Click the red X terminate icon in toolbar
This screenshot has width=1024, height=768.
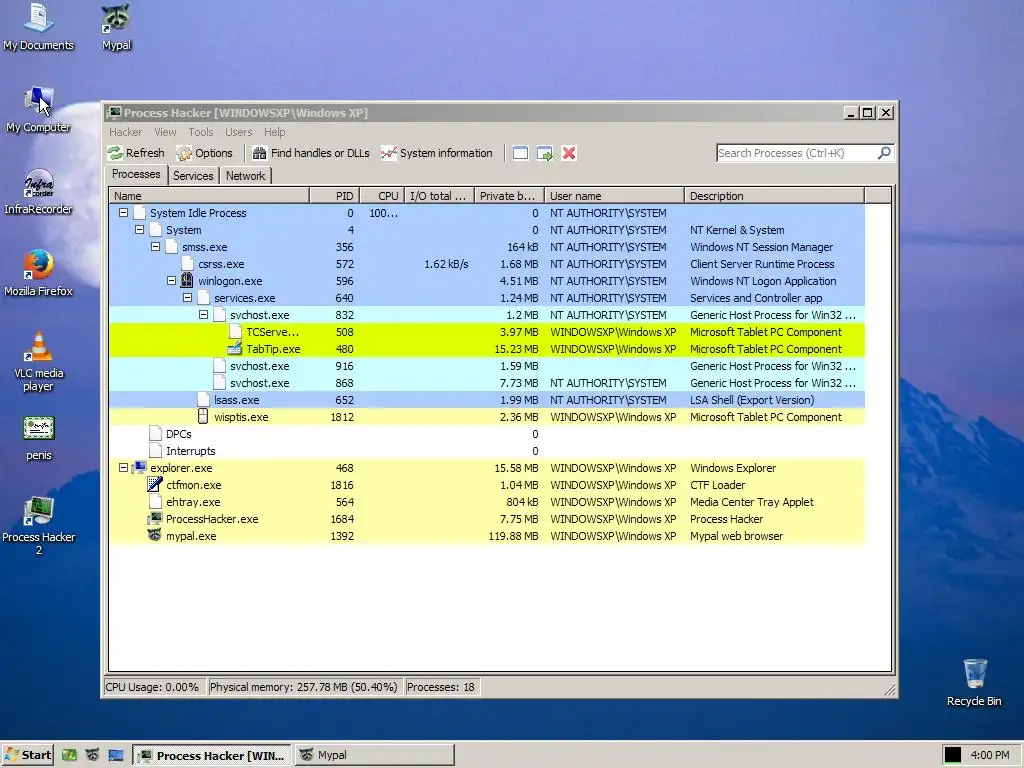tap(569, 153)
